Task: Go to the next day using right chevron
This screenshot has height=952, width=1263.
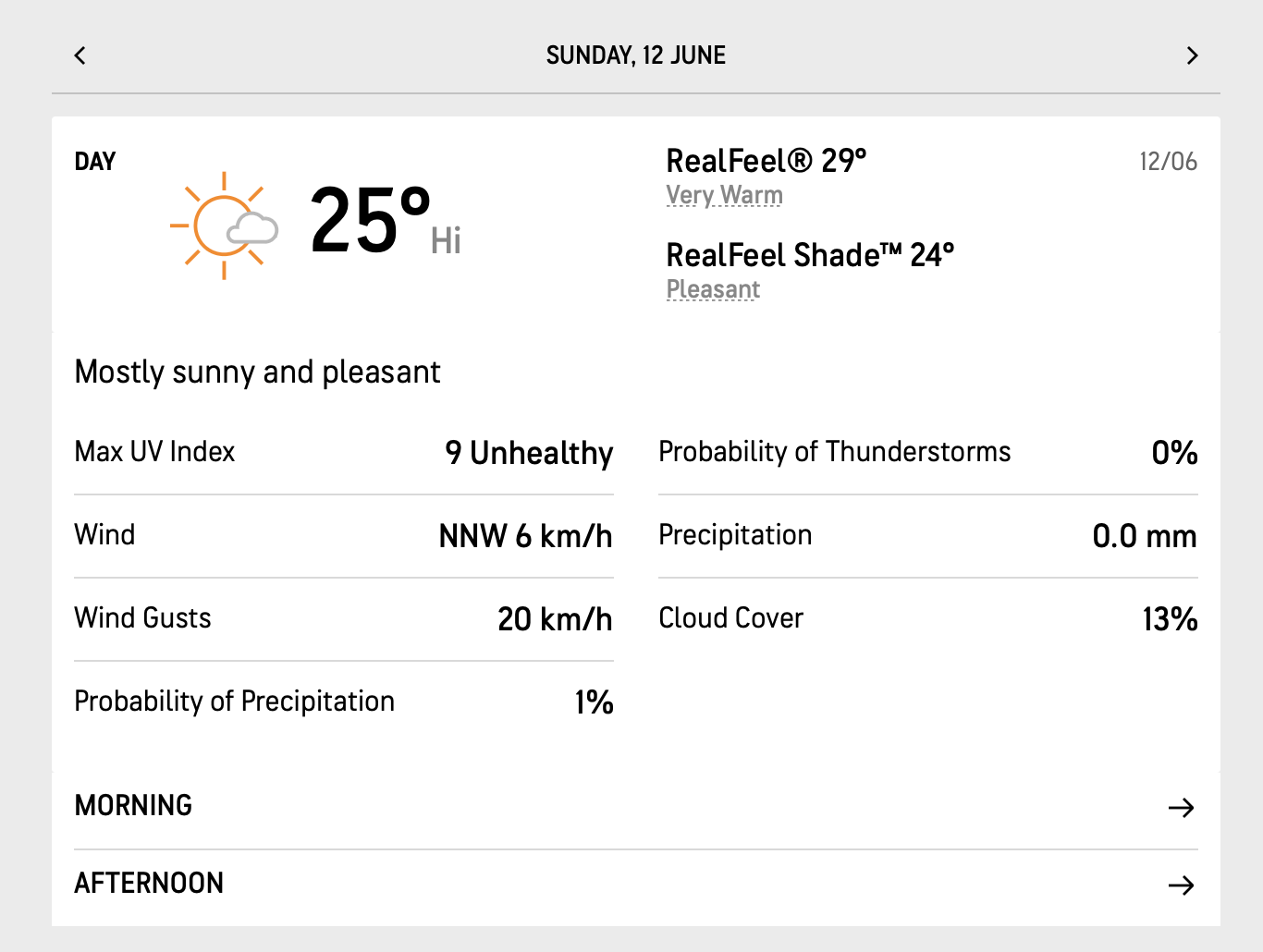Action: pyautogui.click(x=1192, y=55)
